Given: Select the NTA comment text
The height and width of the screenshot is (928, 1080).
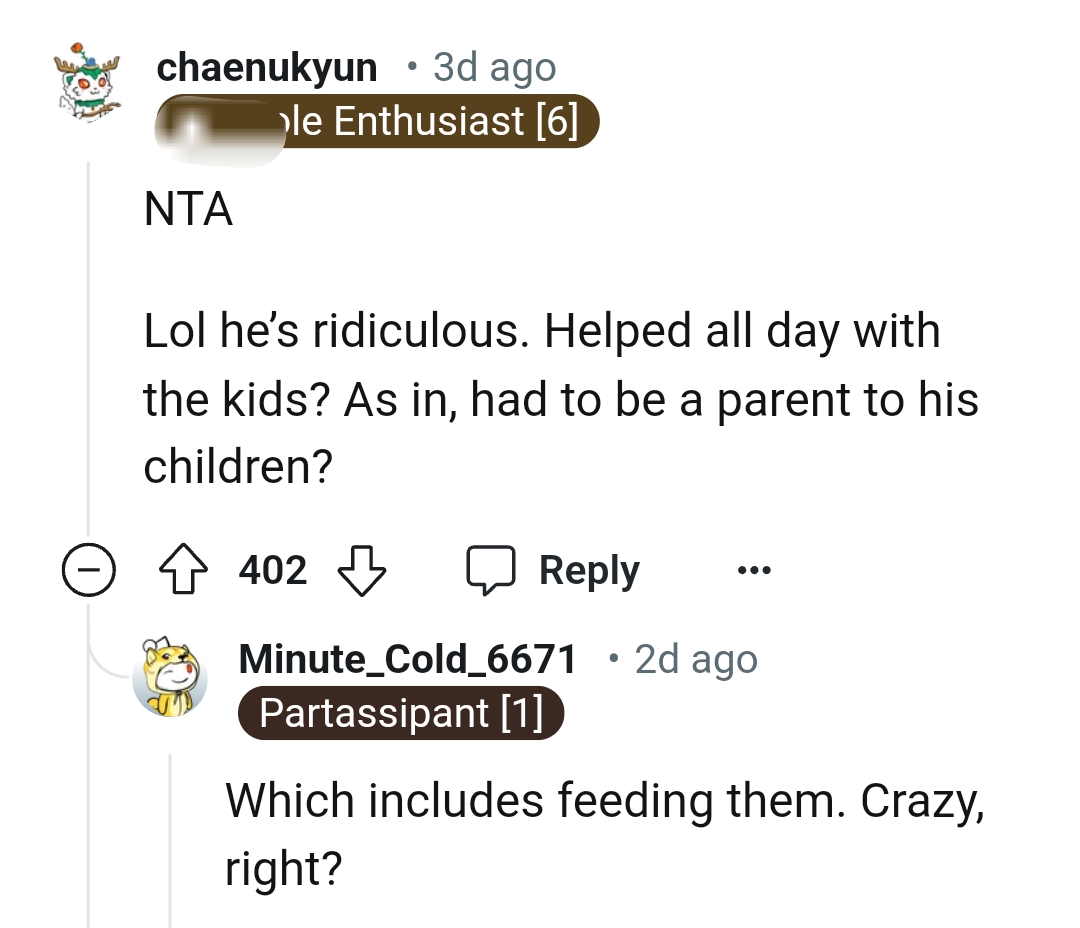Looking at the screenshot, I should tap(188, 210).
